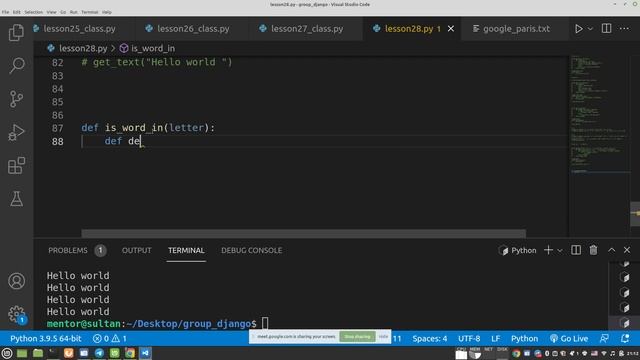Click the editor horizontal scrollbar

click(x=303, y=233)
